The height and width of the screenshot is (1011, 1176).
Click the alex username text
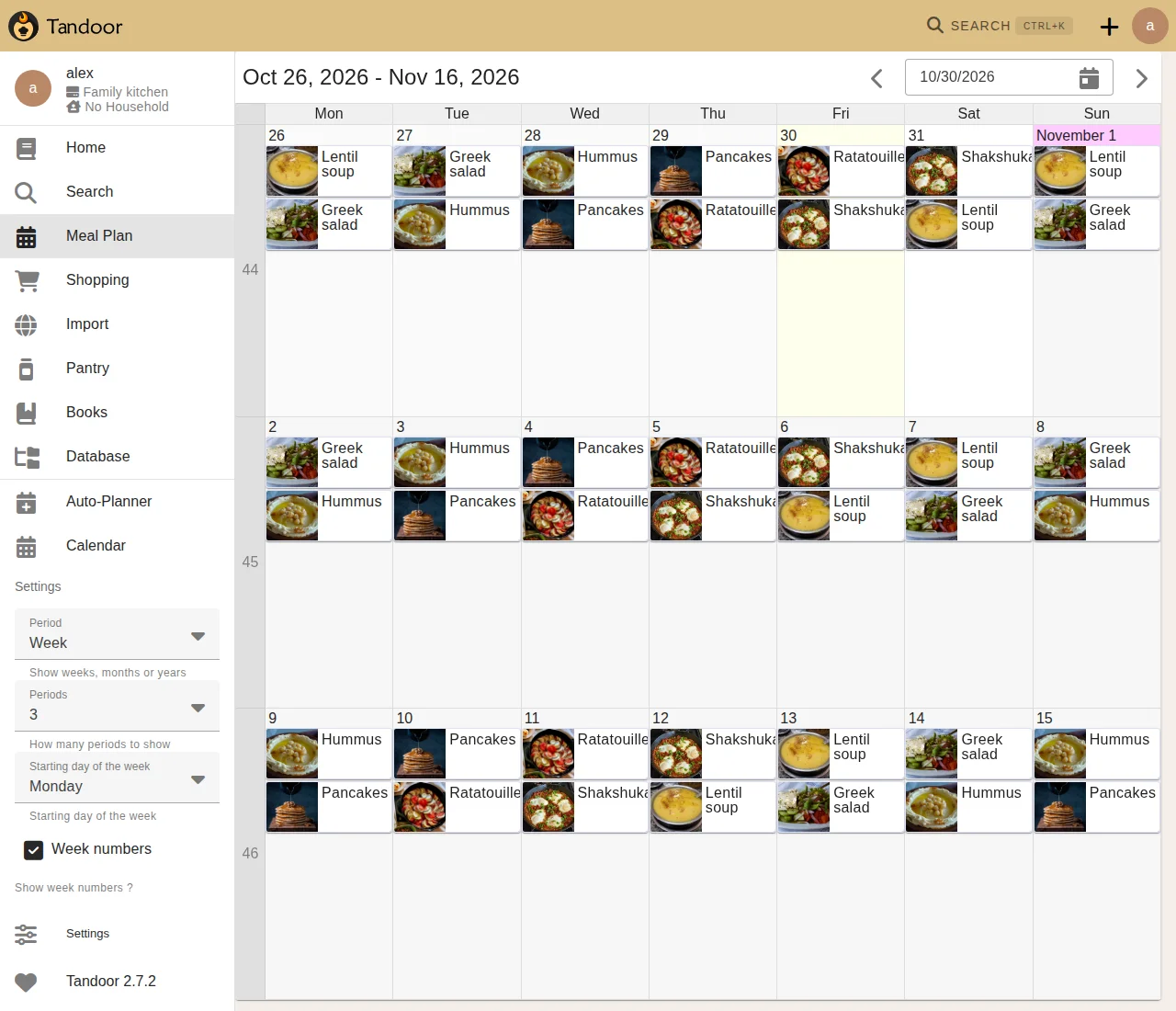pyautogui.click(x=80, y=74)
